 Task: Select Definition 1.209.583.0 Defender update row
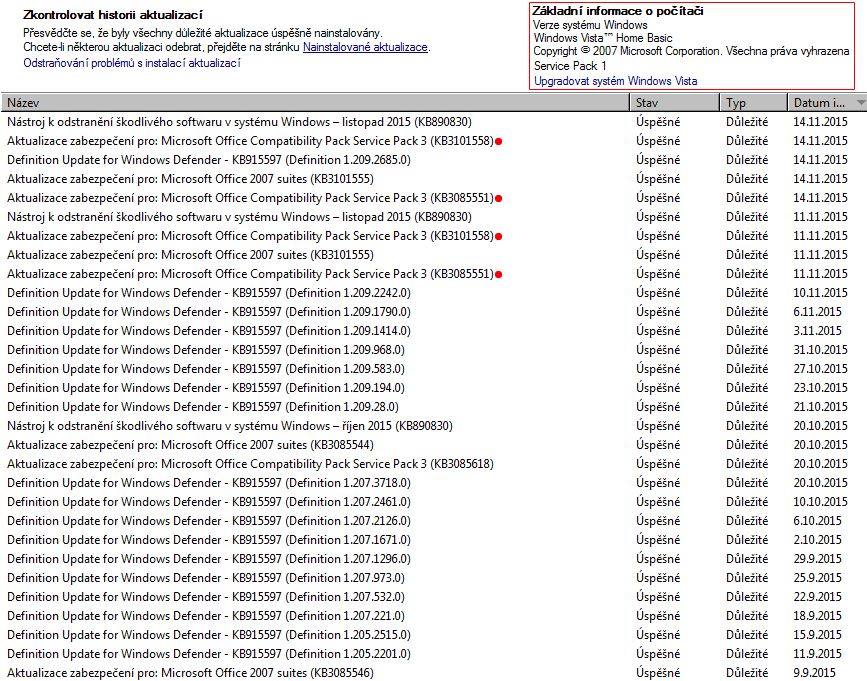434,369
